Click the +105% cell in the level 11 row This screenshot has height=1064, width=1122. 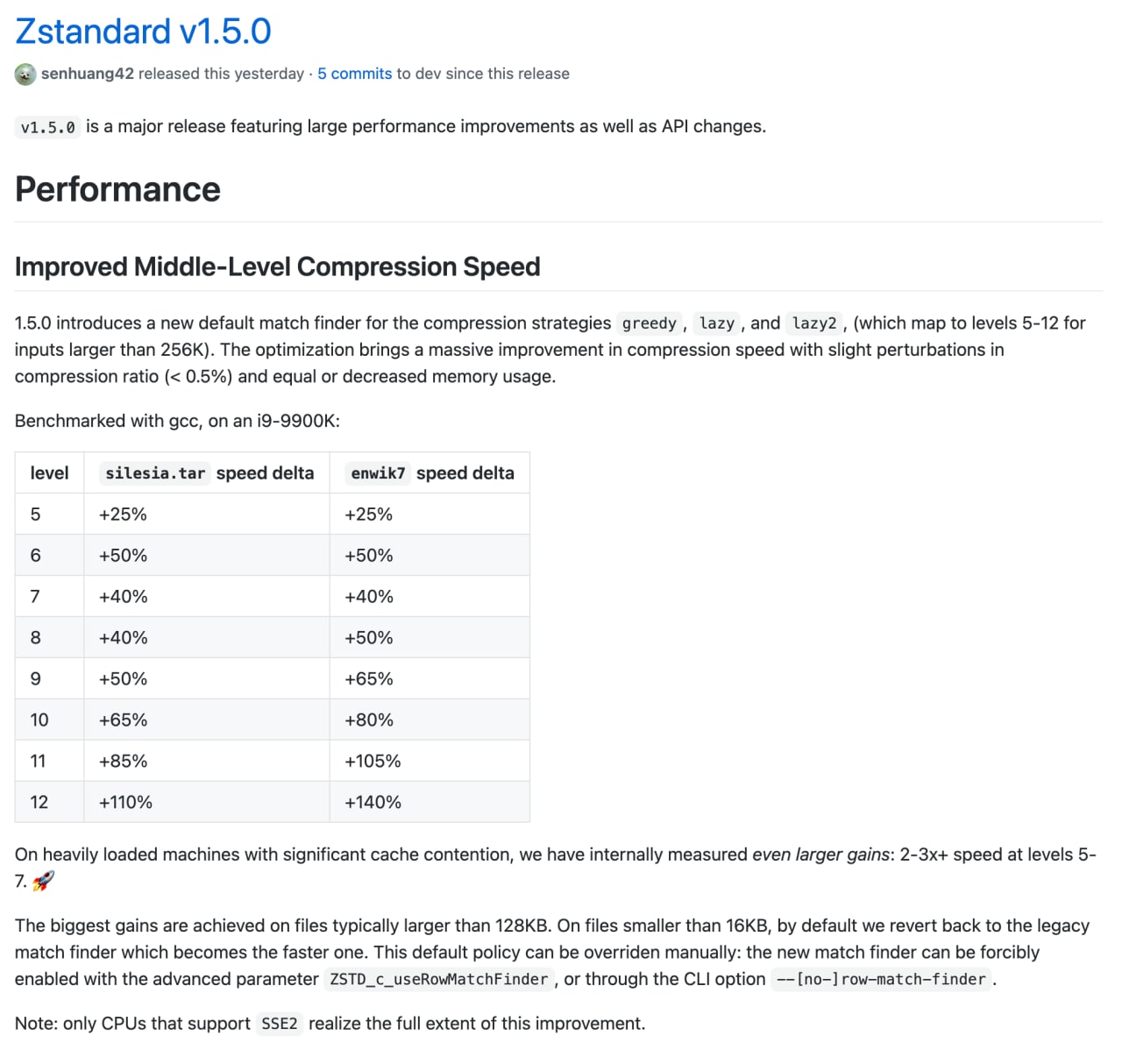430,761
